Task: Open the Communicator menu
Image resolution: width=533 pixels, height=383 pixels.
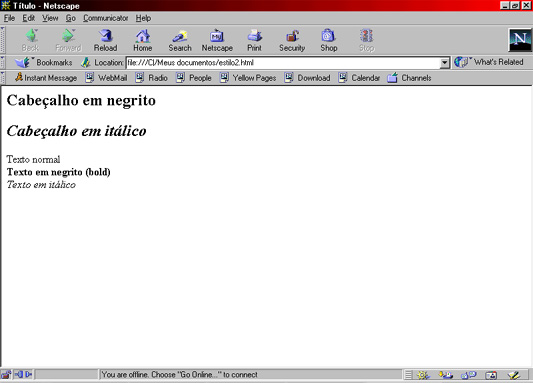Action: [x=106, y=18]
